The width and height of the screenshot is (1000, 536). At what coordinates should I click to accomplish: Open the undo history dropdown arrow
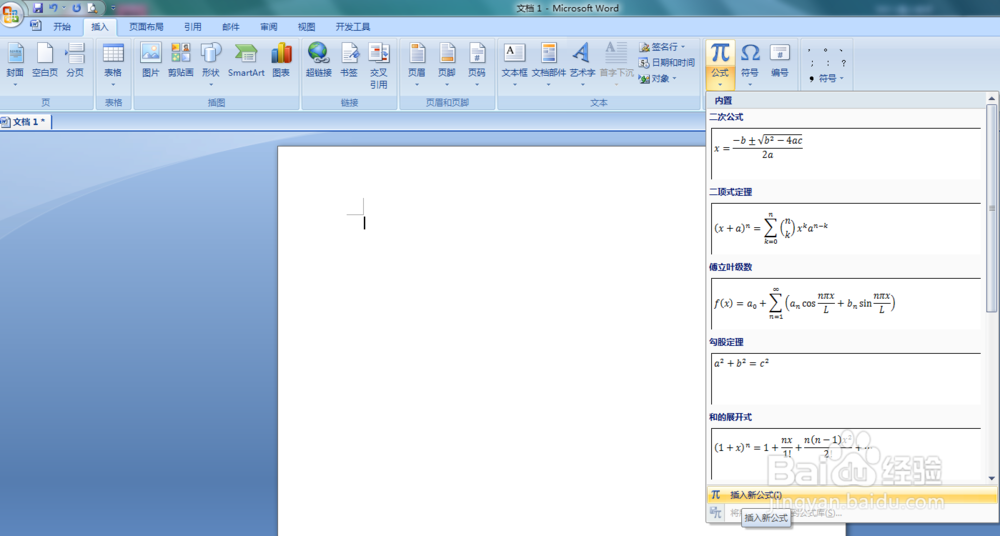click(64, 8)
